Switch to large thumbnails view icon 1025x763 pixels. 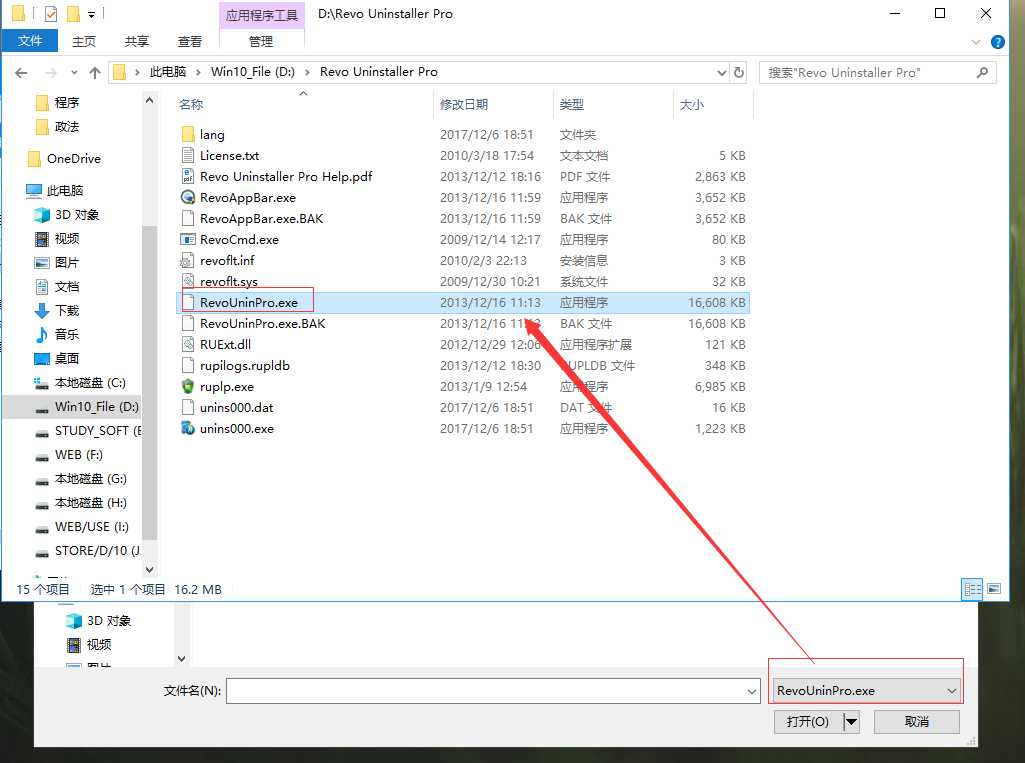pos(994,589)
